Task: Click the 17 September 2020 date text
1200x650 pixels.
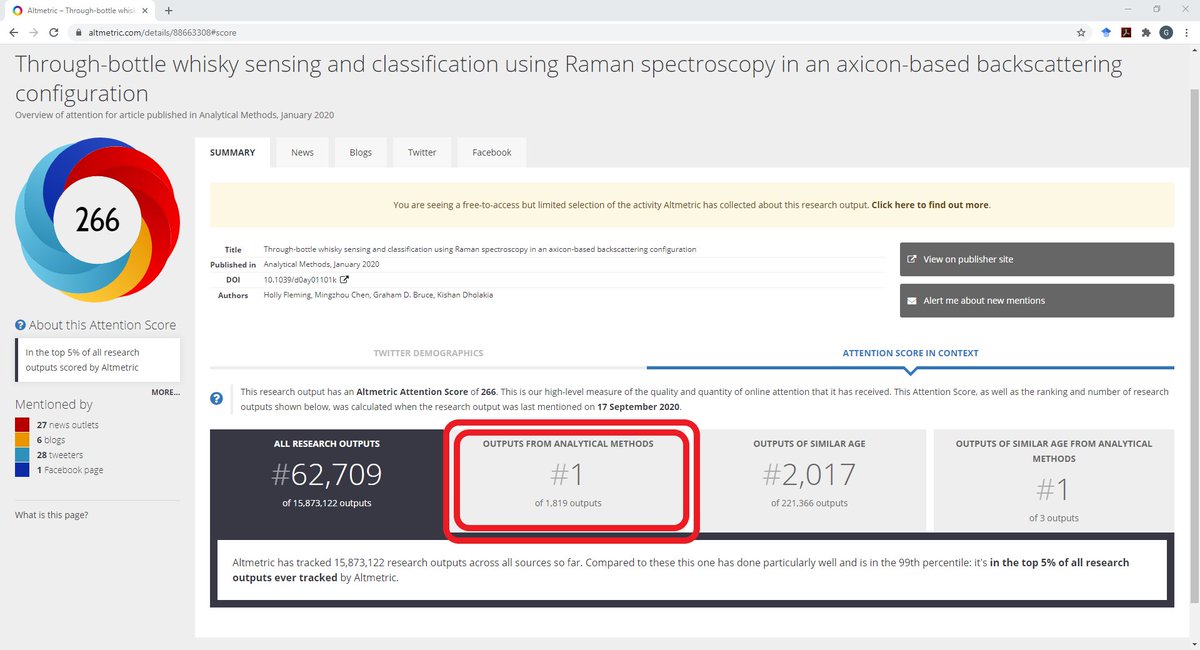Action: click(638, 407)
